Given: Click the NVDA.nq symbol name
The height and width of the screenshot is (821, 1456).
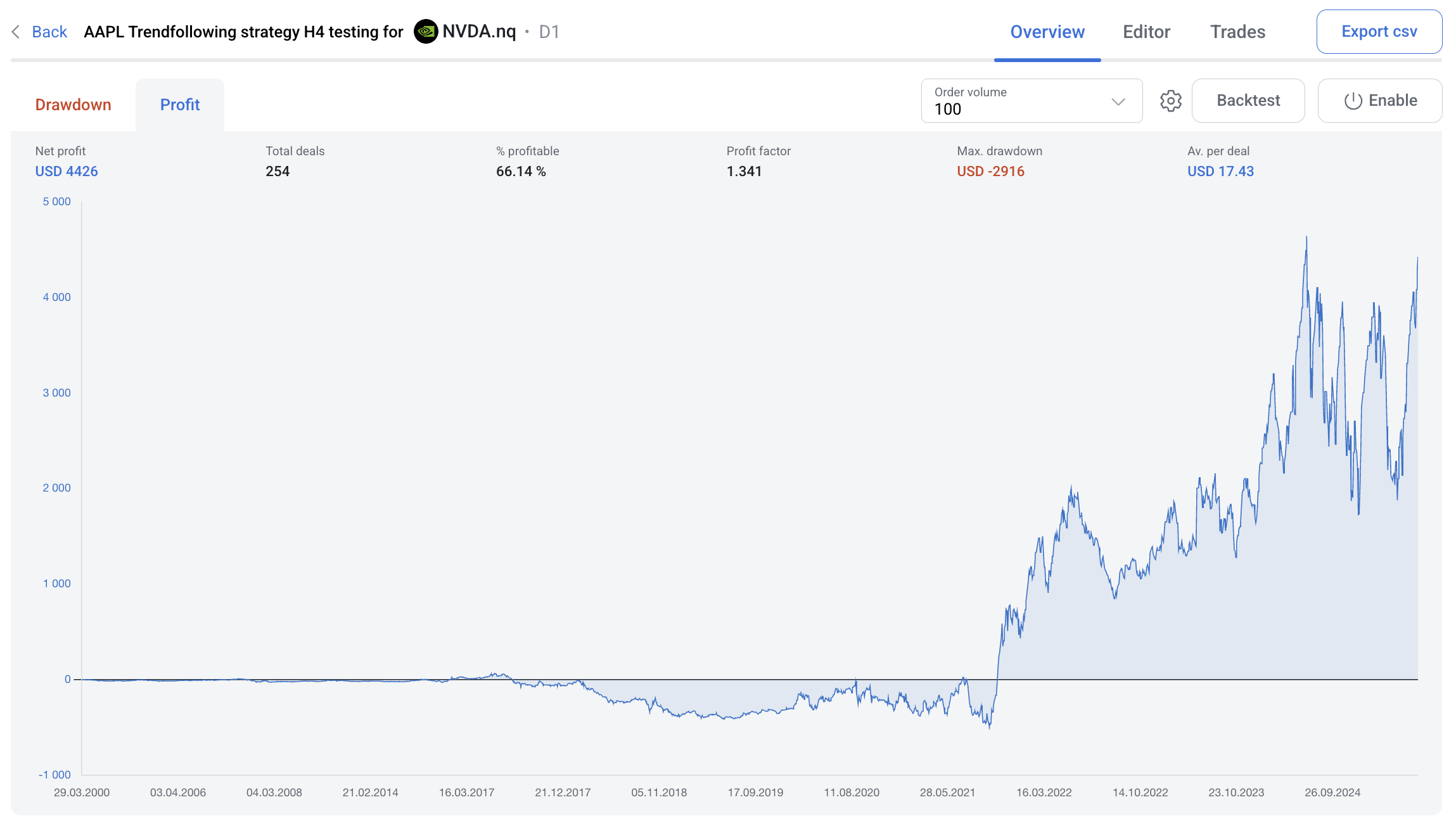Looking at the screenshot, I should point(479,32).
